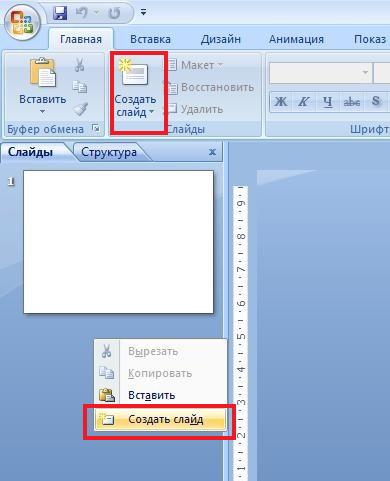Image resolution: width=390 pixels, height=481 pixels.
Task: Open the Quick Access Toolbar customize dropdown
Action: [x=143, y=13]
